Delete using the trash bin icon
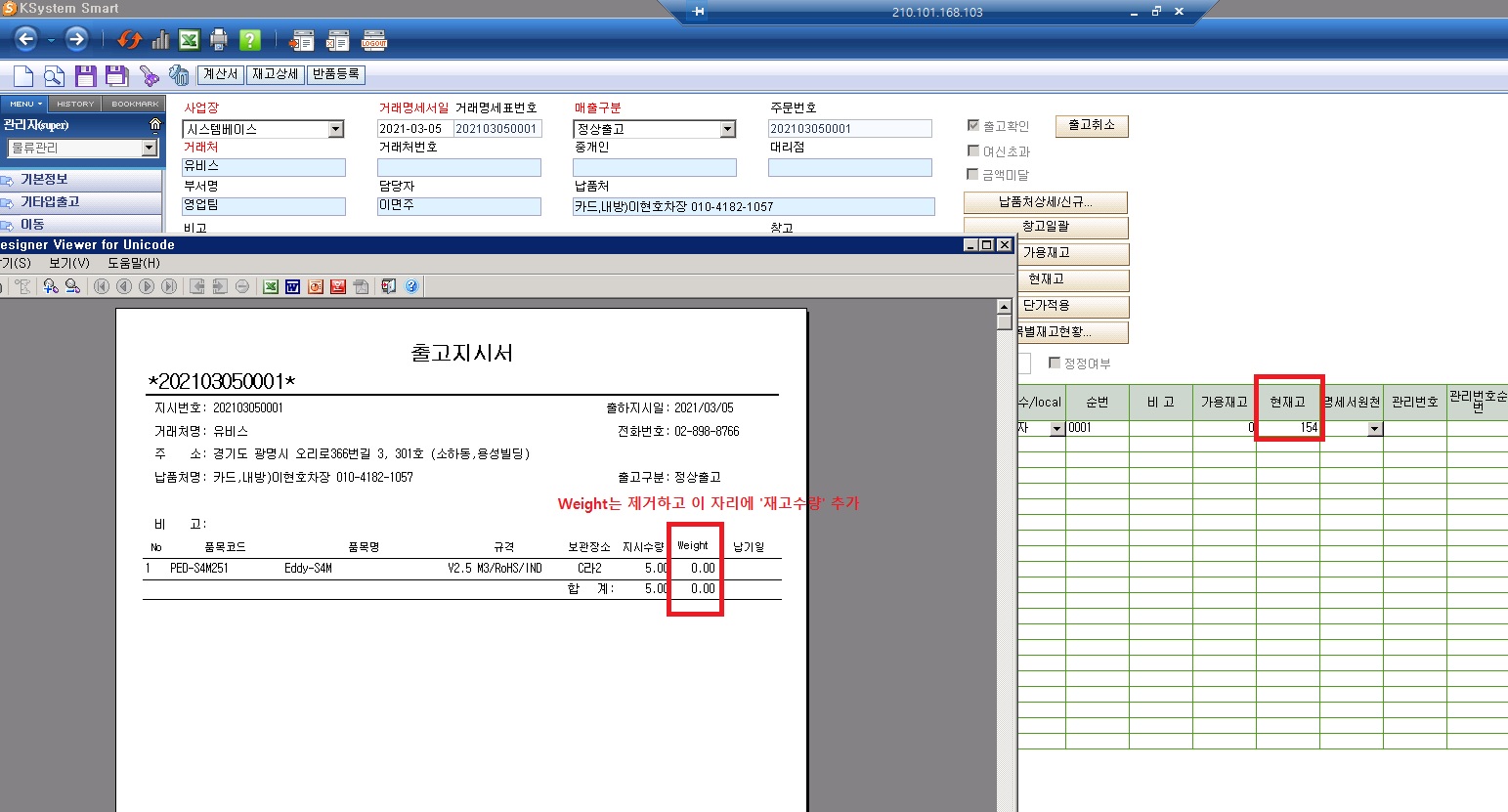Image resolution: width=1508 pixels, height=812 pixels. click(179, 76)
